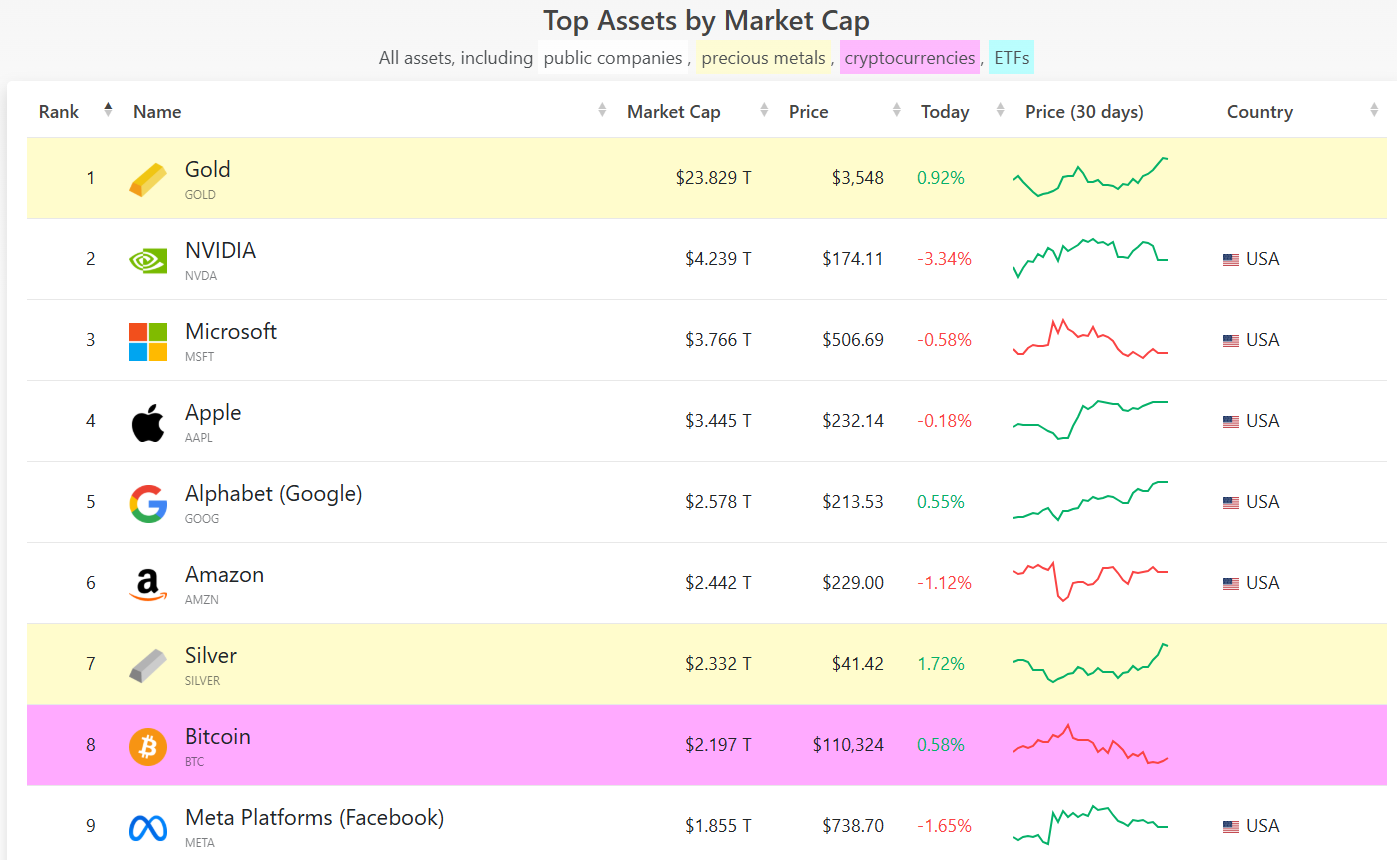Click the Silver bar icon
The width and height of the screenshot is (1397, 860).
point(148,665)
